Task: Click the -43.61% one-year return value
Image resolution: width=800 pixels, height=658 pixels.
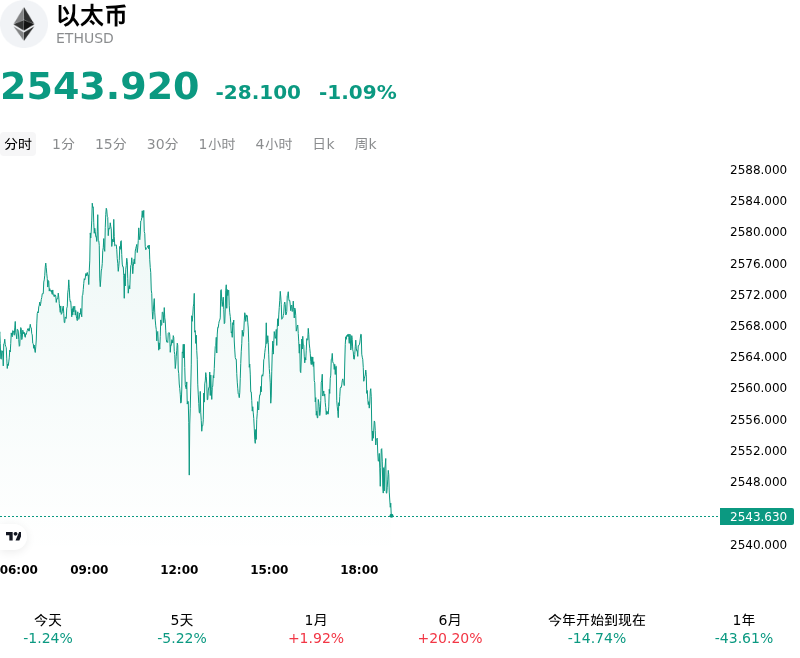Action: tap(744, 639)
